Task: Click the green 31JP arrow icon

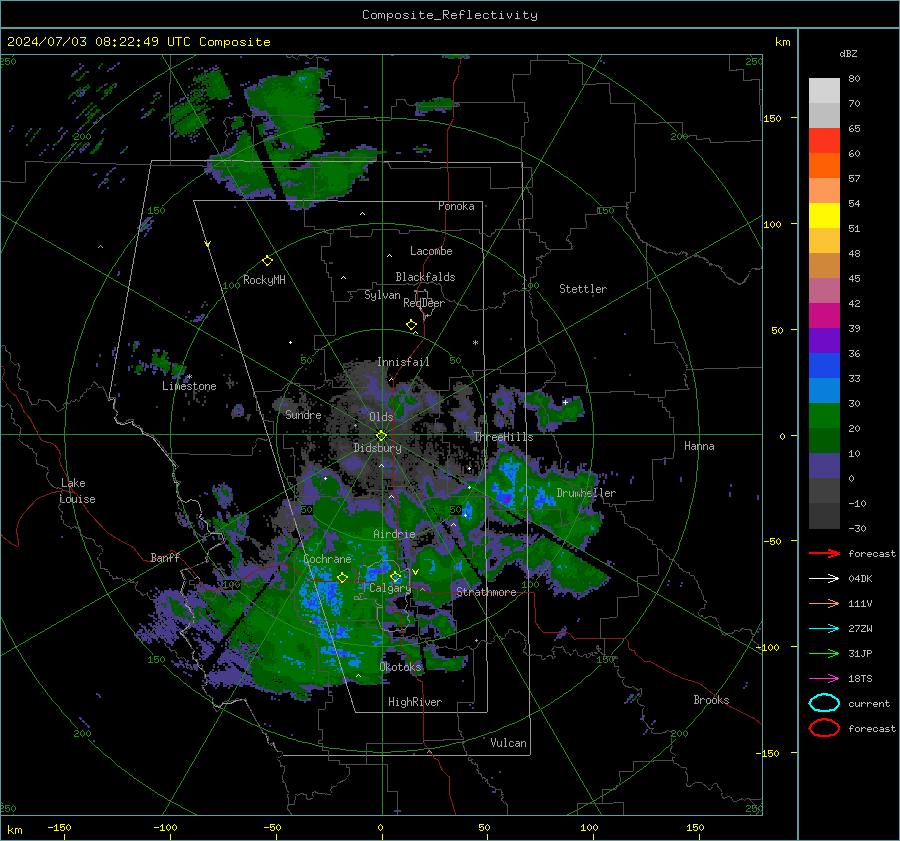Action: pyautogui.click(x=824, y=653)
